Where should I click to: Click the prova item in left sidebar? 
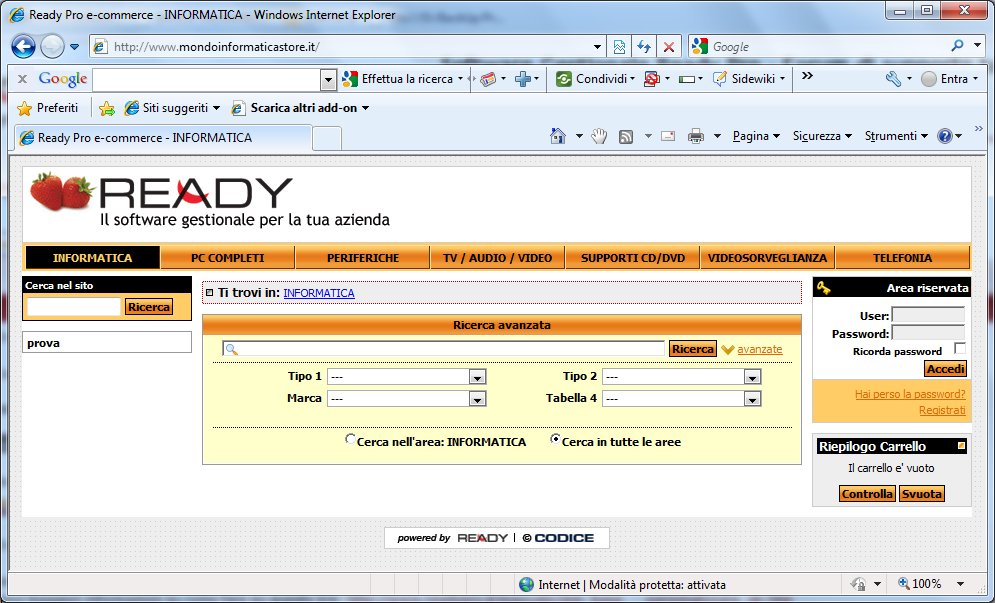(x=107, y=343)
